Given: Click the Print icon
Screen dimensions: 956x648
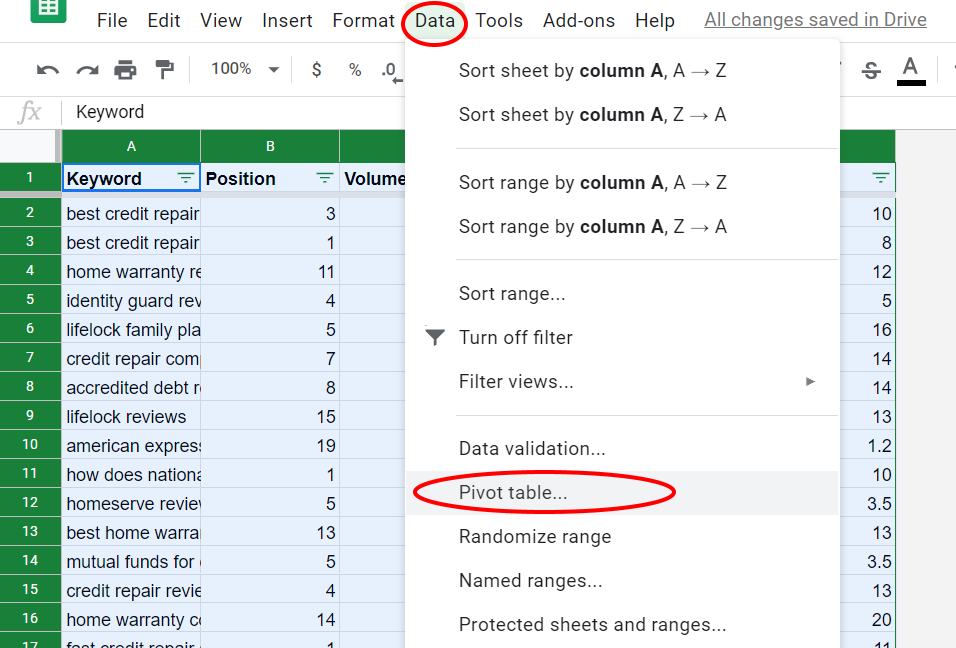Looking at the screenshot, I should pos(126,70).
